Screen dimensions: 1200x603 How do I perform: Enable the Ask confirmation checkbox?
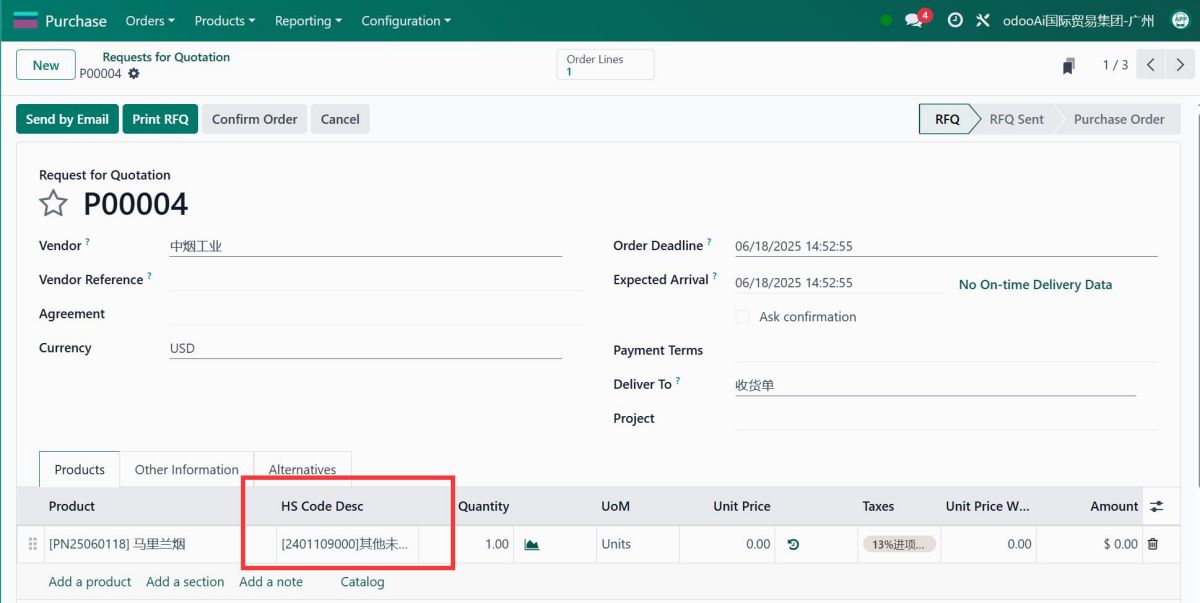742,317
